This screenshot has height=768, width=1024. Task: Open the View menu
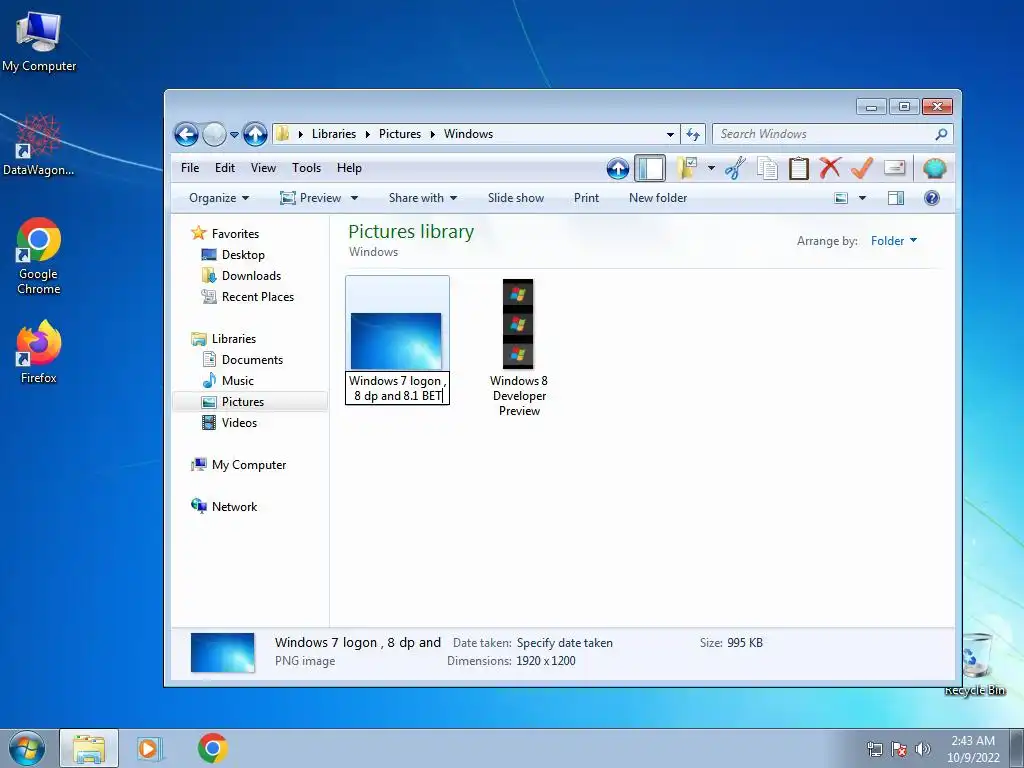tap(263, 168)
